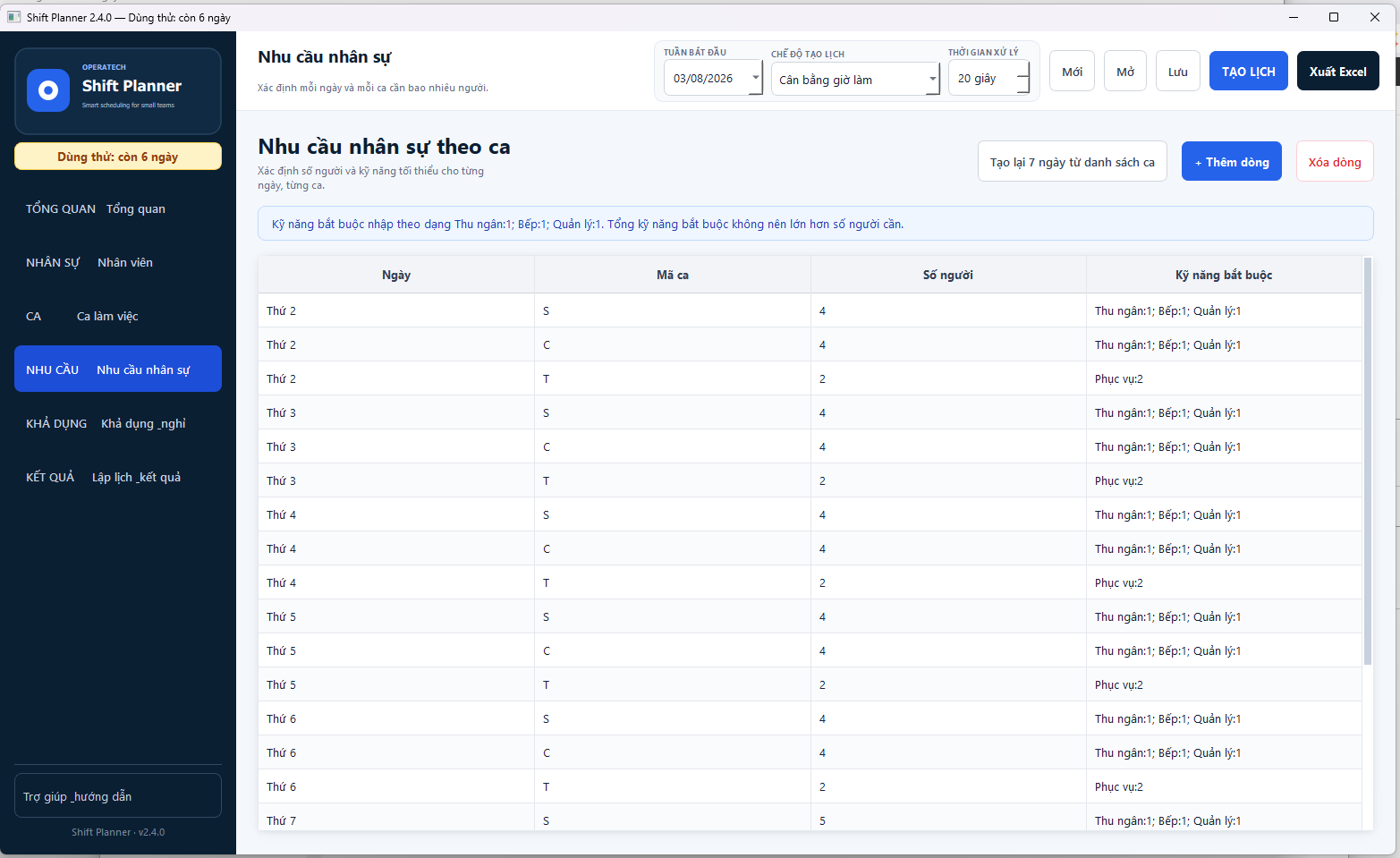
Task: Save with the Lưu button
Action: point(1178,72)
